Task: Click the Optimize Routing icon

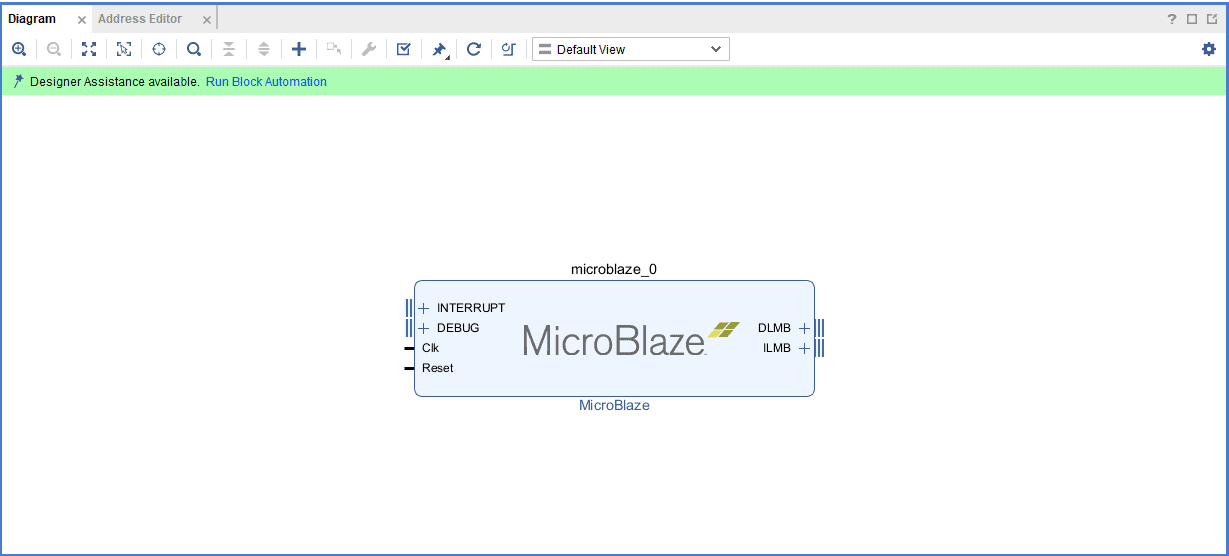Action: coord(508,49)
